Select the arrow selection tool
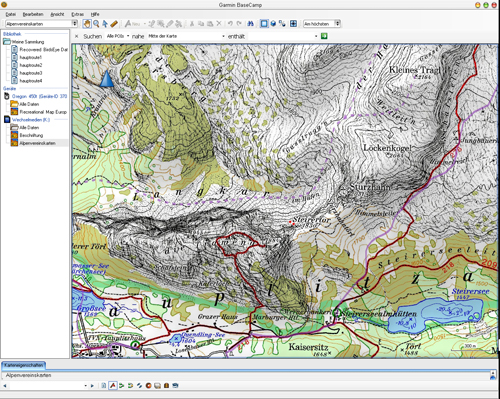 click(105, 24)
